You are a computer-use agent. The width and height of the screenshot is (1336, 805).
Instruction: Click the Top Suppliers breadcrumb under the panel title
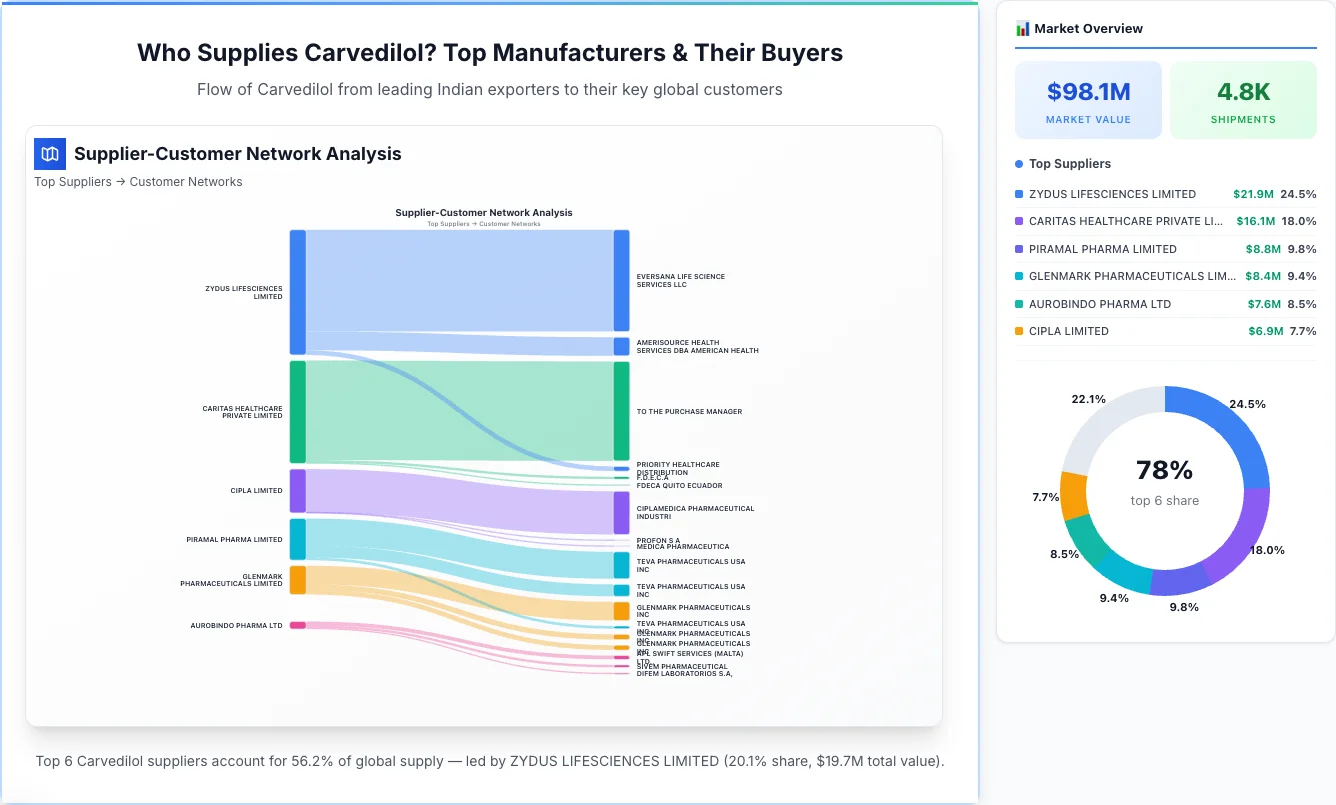pyautogui.click(x=73, y=181)
